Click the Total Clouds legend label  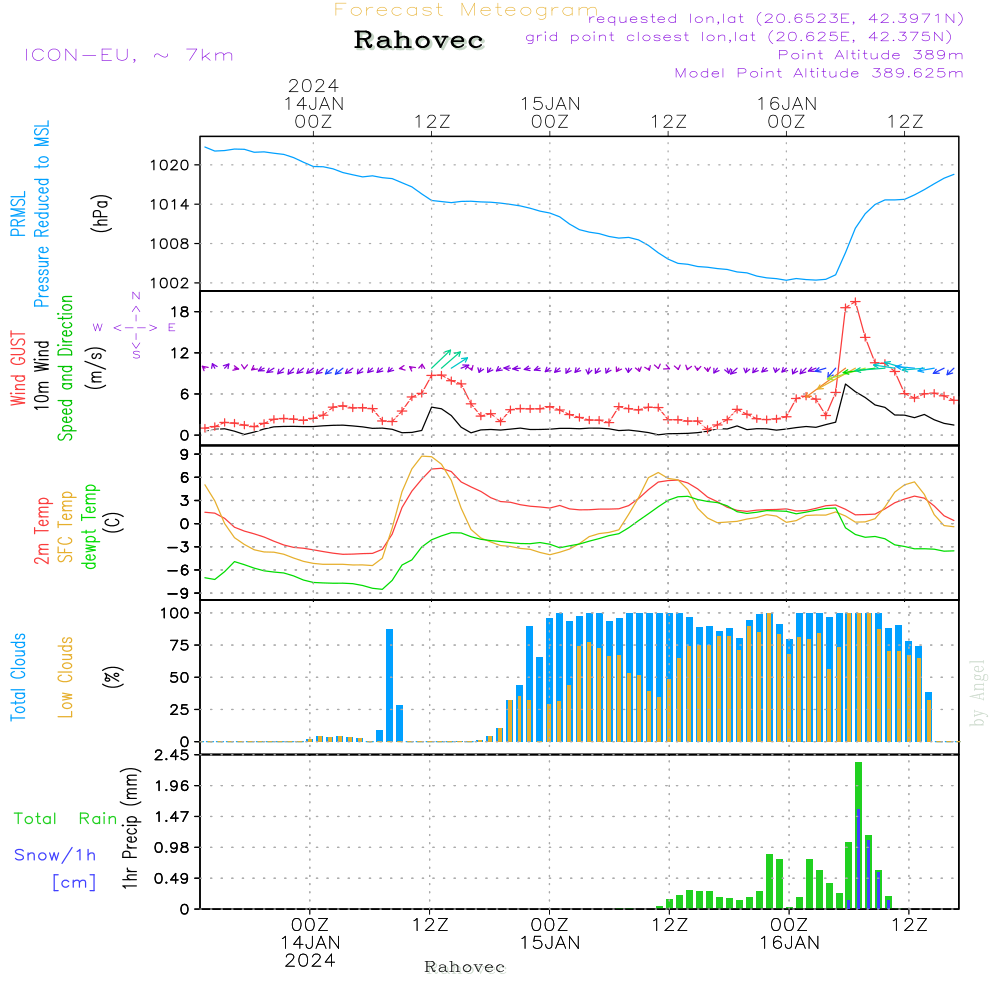coord(18,677)
